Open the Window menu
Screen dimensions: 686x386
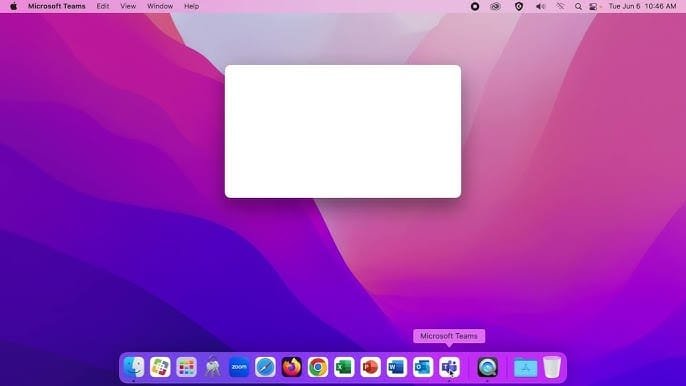click(160, 6)
